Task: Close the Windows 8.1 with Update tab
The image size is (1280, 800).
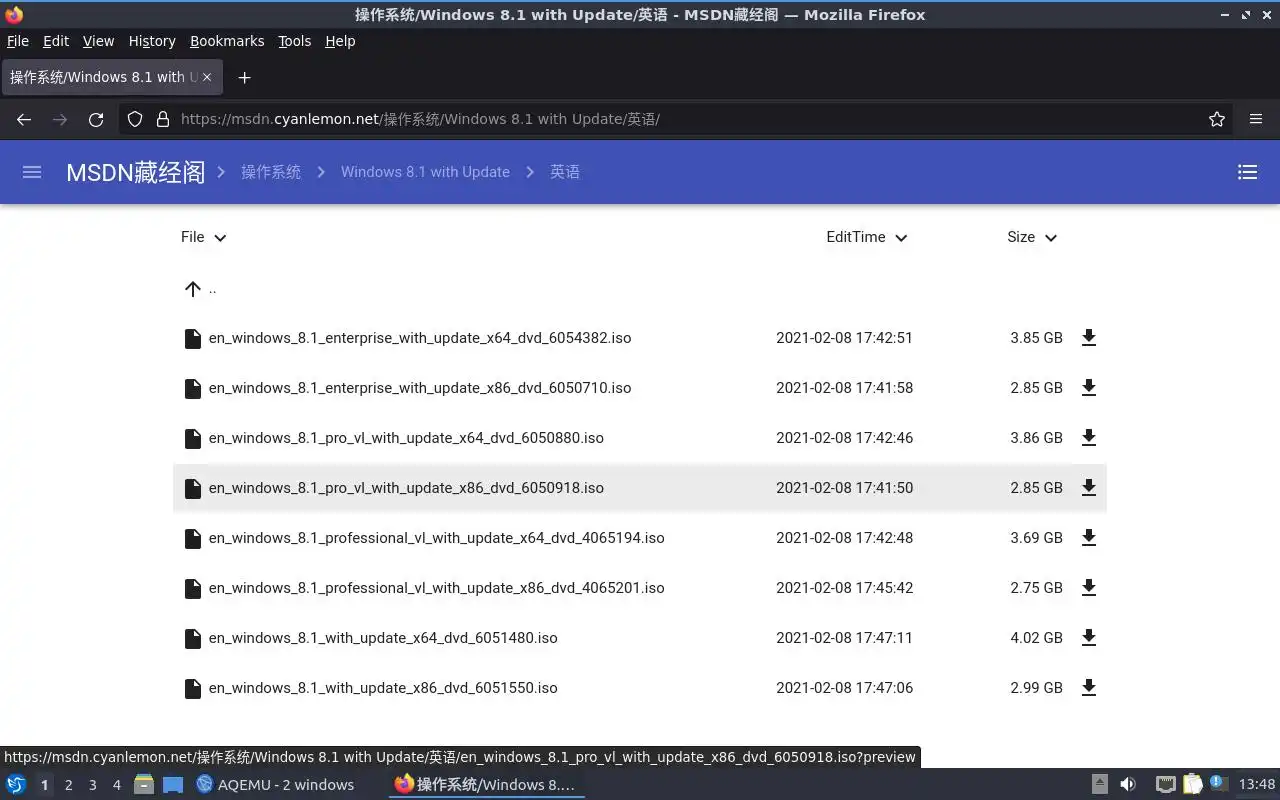Action: click(x=207, y=77)
